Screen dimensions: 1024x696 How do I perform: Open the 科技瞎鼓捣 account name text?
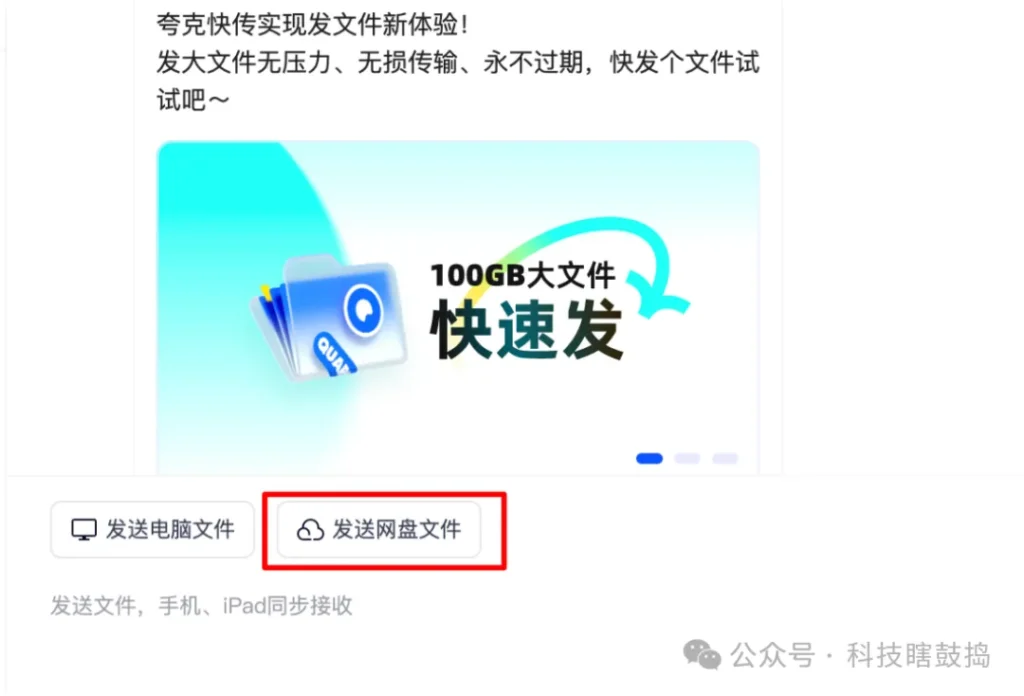tap(918, 655)
